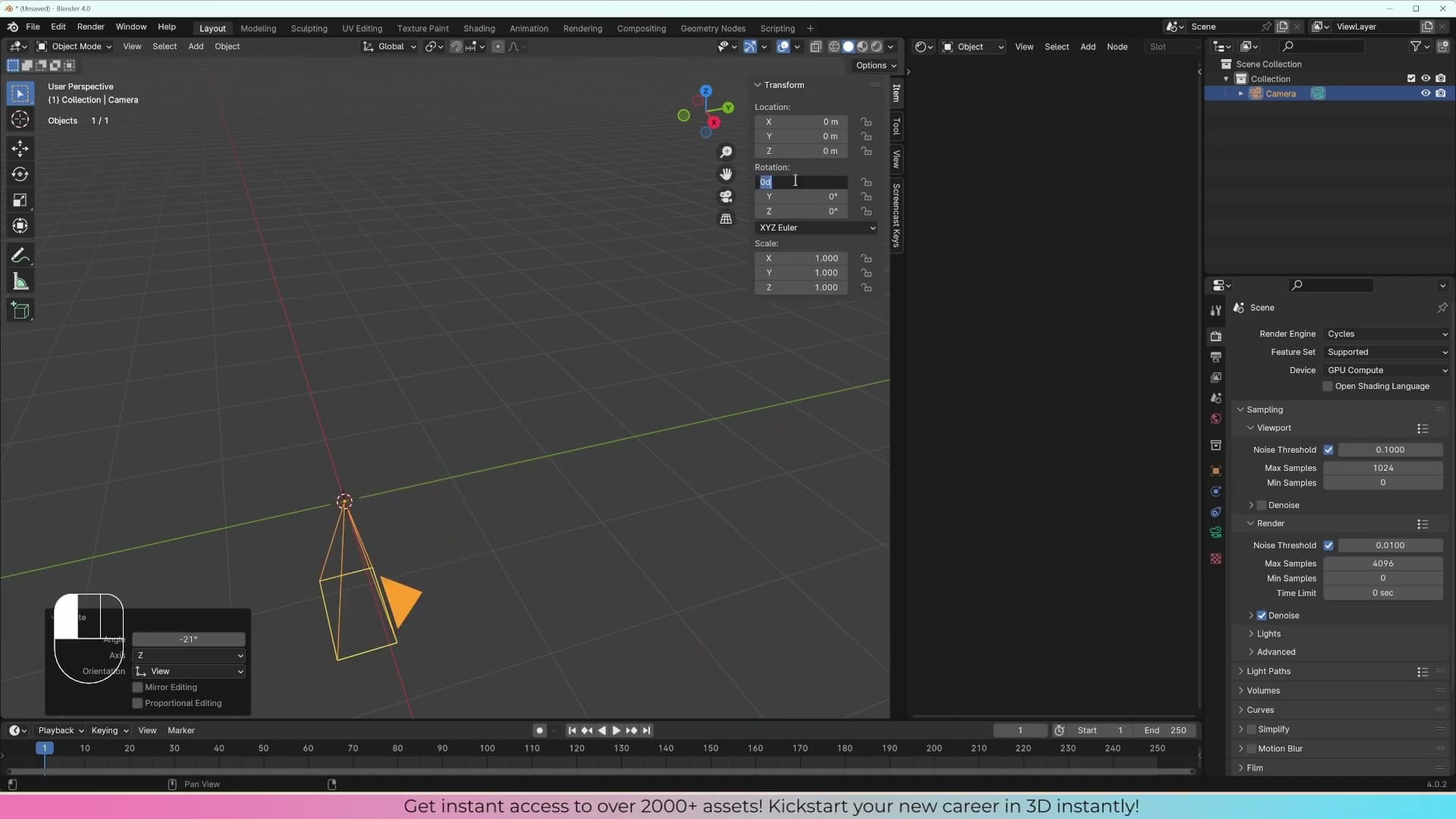This screenshot has width=1456, height=819.
Task: Enable Mirror Editing checkbox
Action: [x=137, y=688]
